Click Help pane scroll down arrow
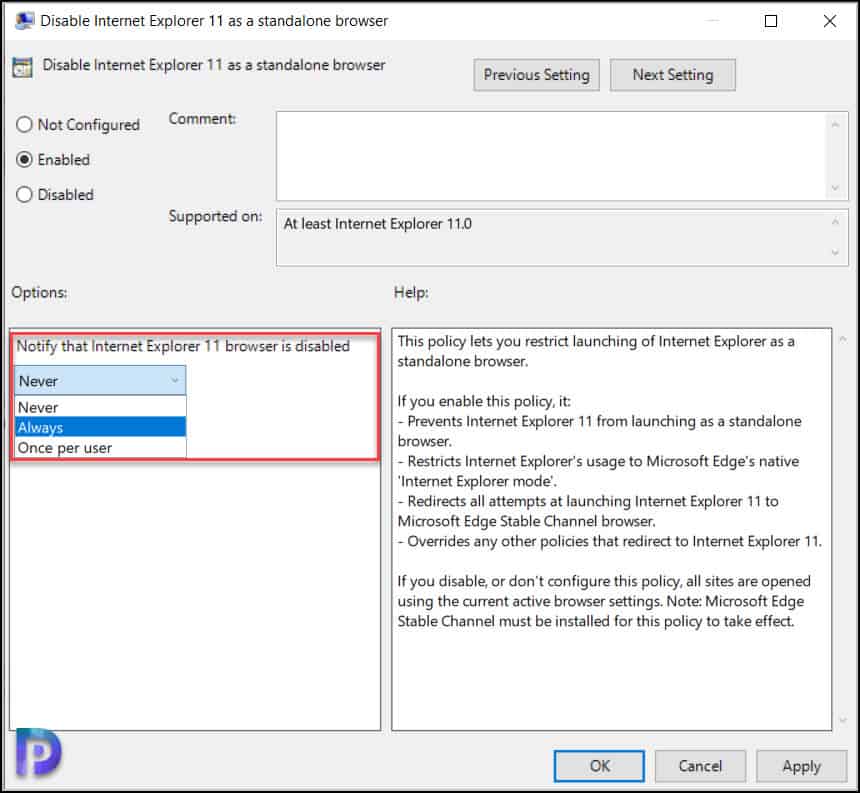The width and height of the screenshot is (860, 793). (843, 720)
